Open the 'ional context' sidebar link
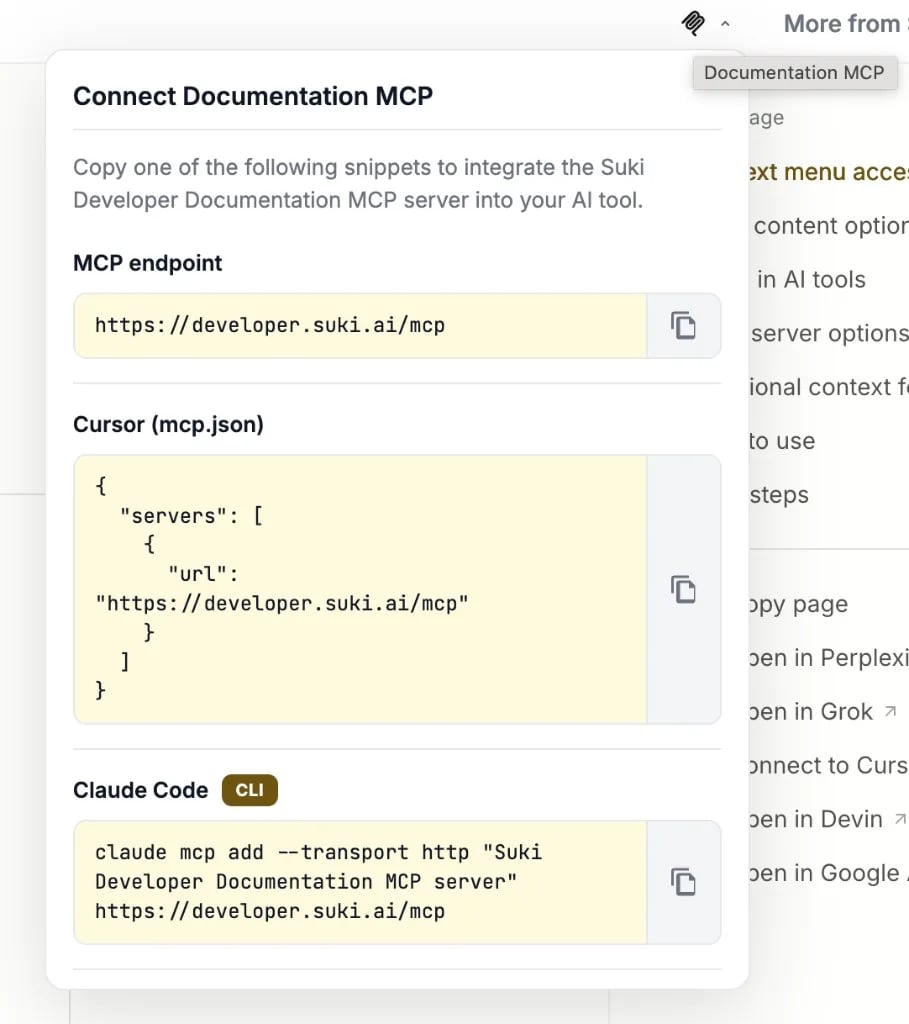Viewport: 909px width, 1024px height. (829, 387)
